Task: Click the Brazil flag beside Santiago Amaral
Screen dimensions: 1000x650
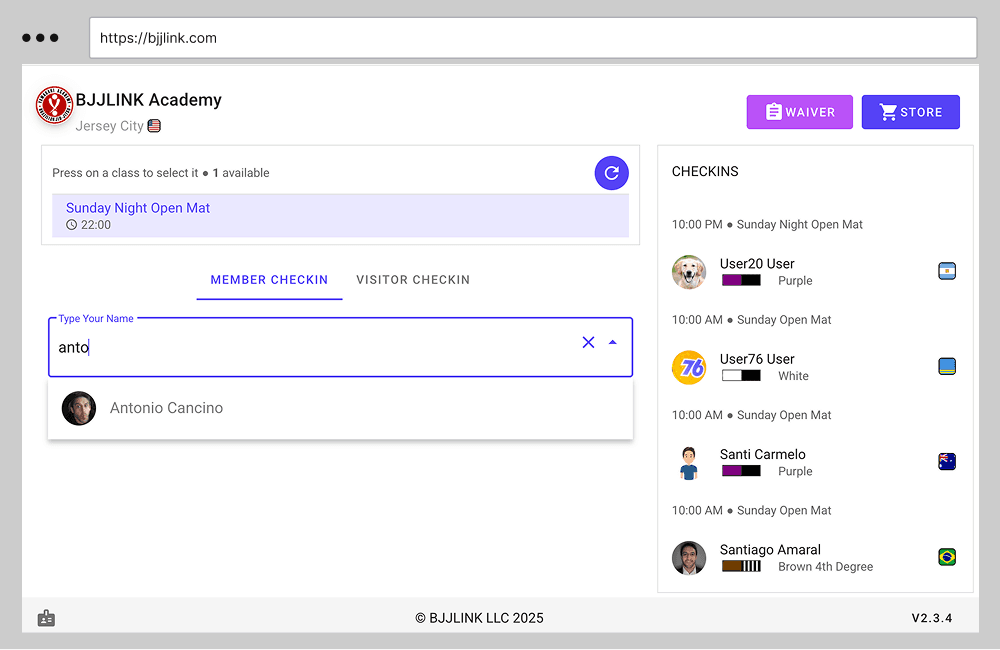Action: click(946, 556)
